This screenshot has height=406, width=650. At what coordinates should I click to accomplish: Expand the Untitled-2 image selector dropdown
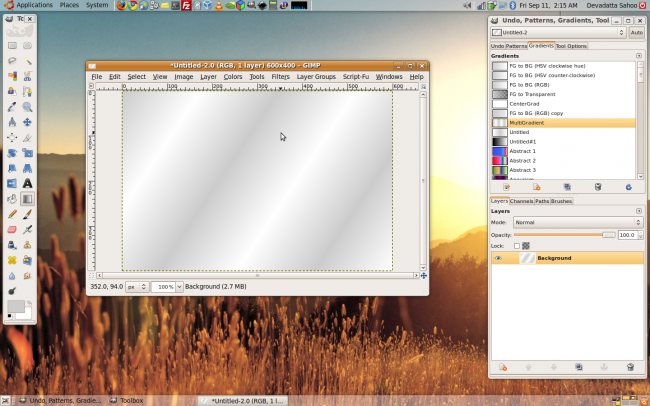pyautogui.click(x=558, y=32)
